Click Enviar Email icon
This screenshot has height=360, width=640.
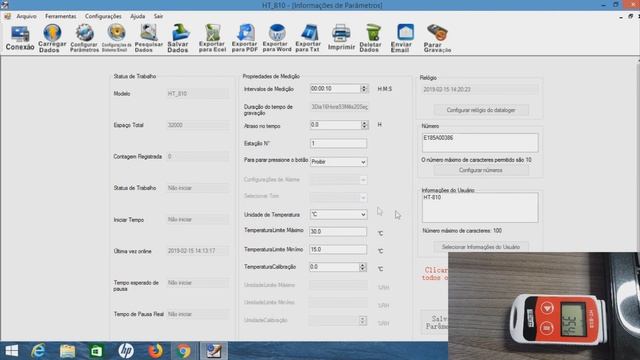click(x=402, y=38)
